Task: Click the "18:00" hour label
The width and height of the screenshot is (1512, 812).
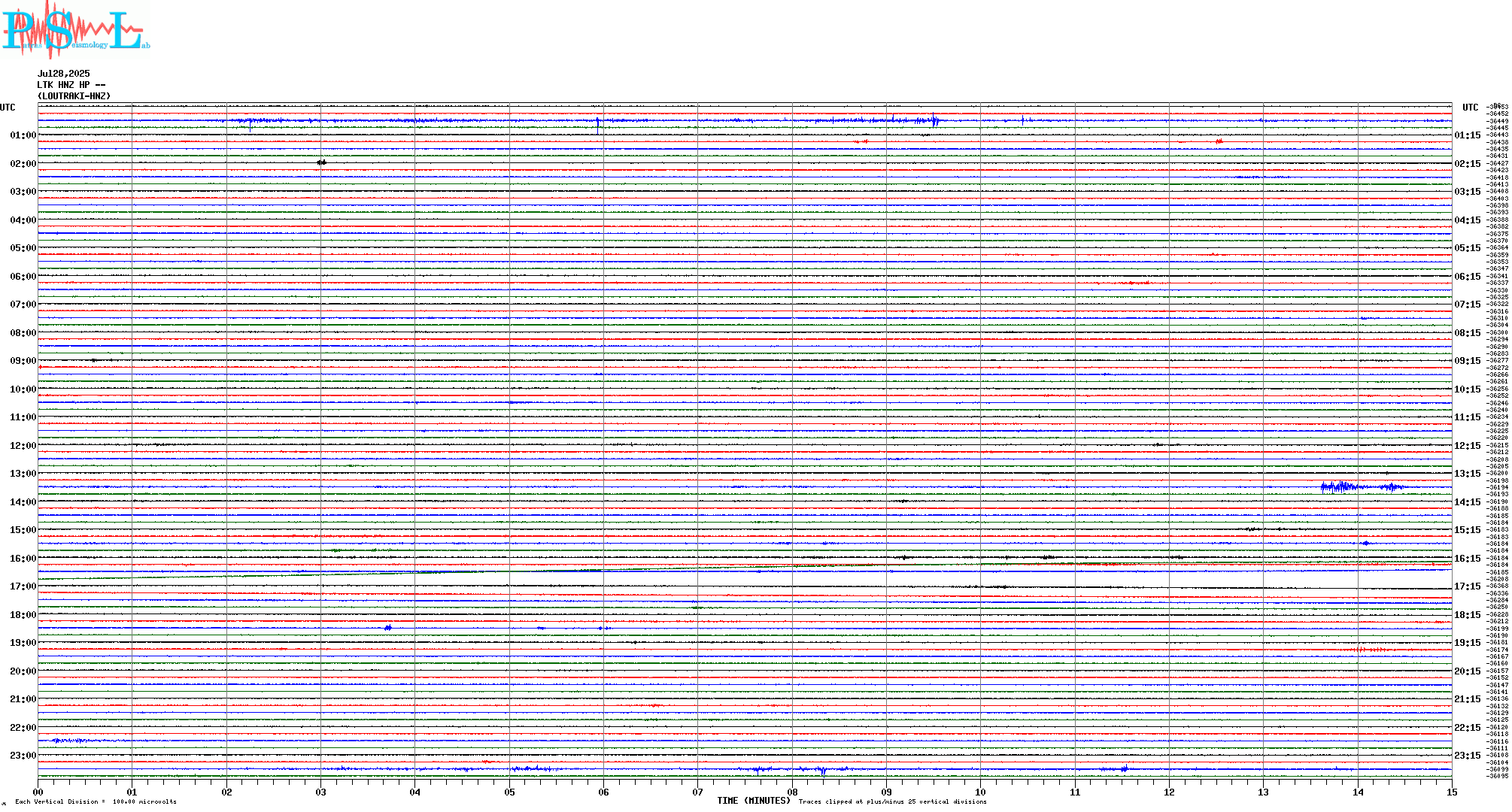Action: 23,615
